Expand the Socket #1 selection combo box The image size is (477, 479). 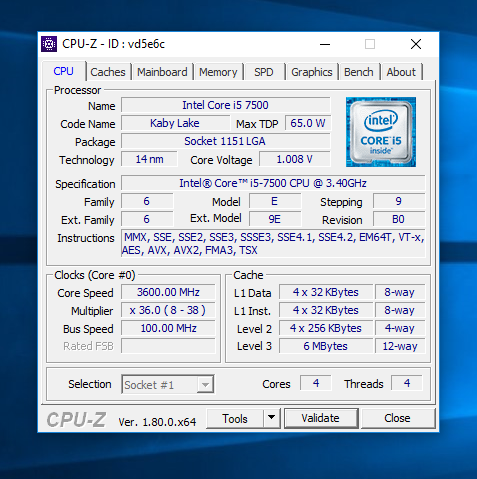coord(168,385)
